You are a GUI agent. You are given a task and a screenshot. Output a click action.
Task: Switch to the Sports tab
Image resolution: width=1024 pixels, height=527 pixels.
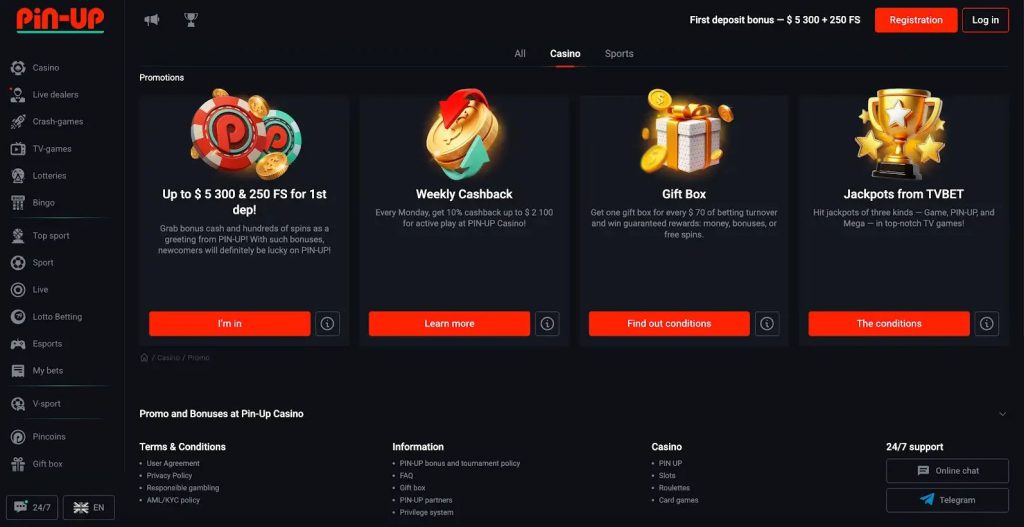(x=619, y=54)
